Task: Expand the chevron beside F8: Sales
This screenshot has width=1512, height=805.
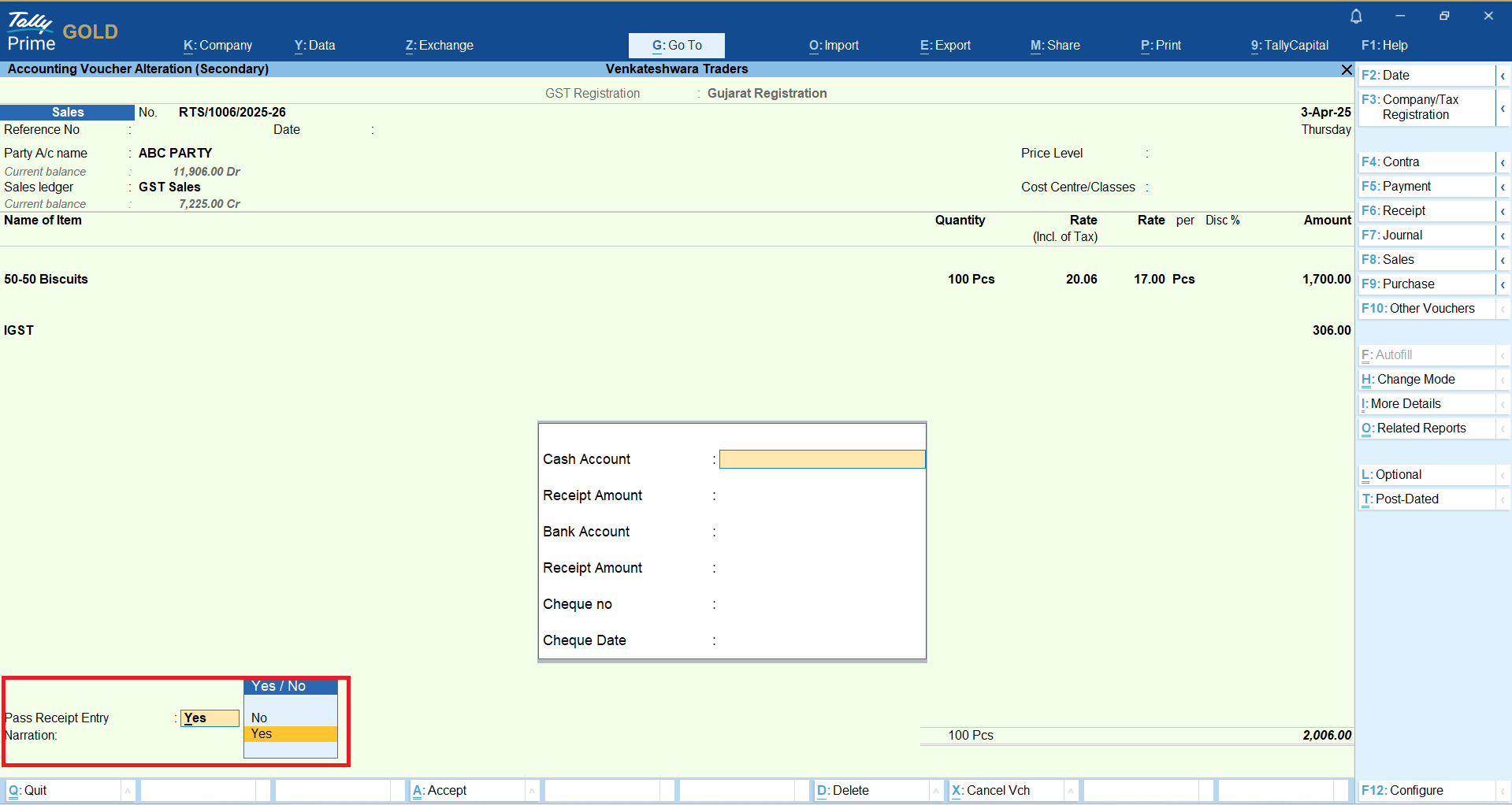Action: coord(1503,260)
